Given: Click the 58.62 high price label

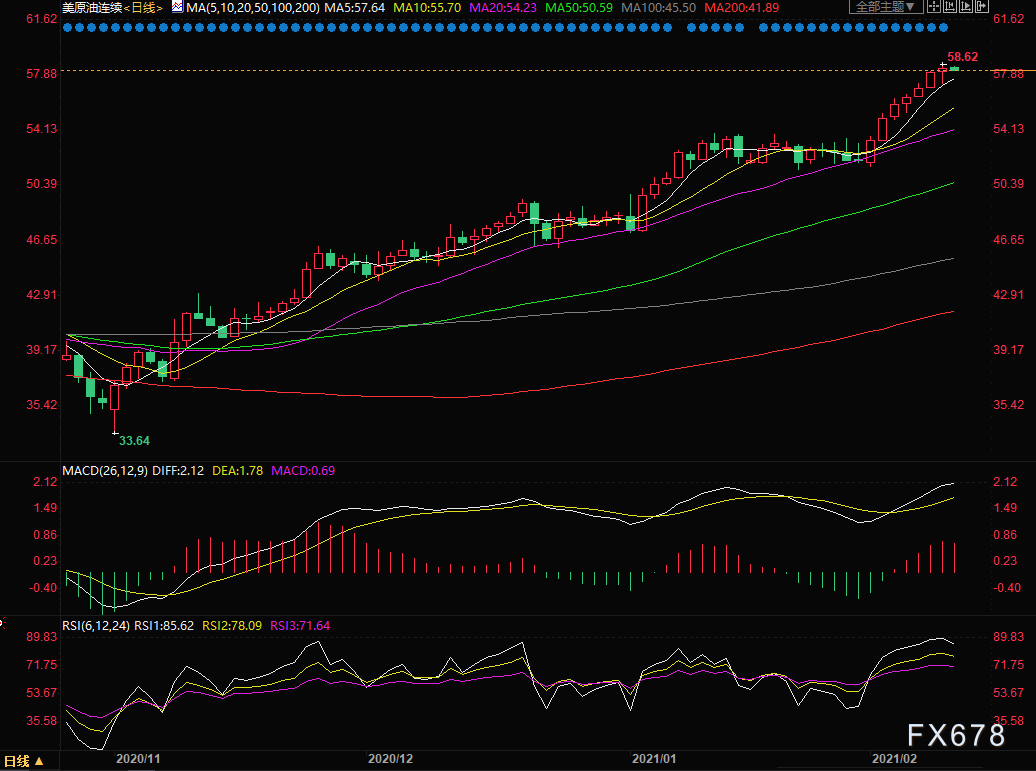Looking at the screenshot, I should pyautogui.click(x=963, y=57).
